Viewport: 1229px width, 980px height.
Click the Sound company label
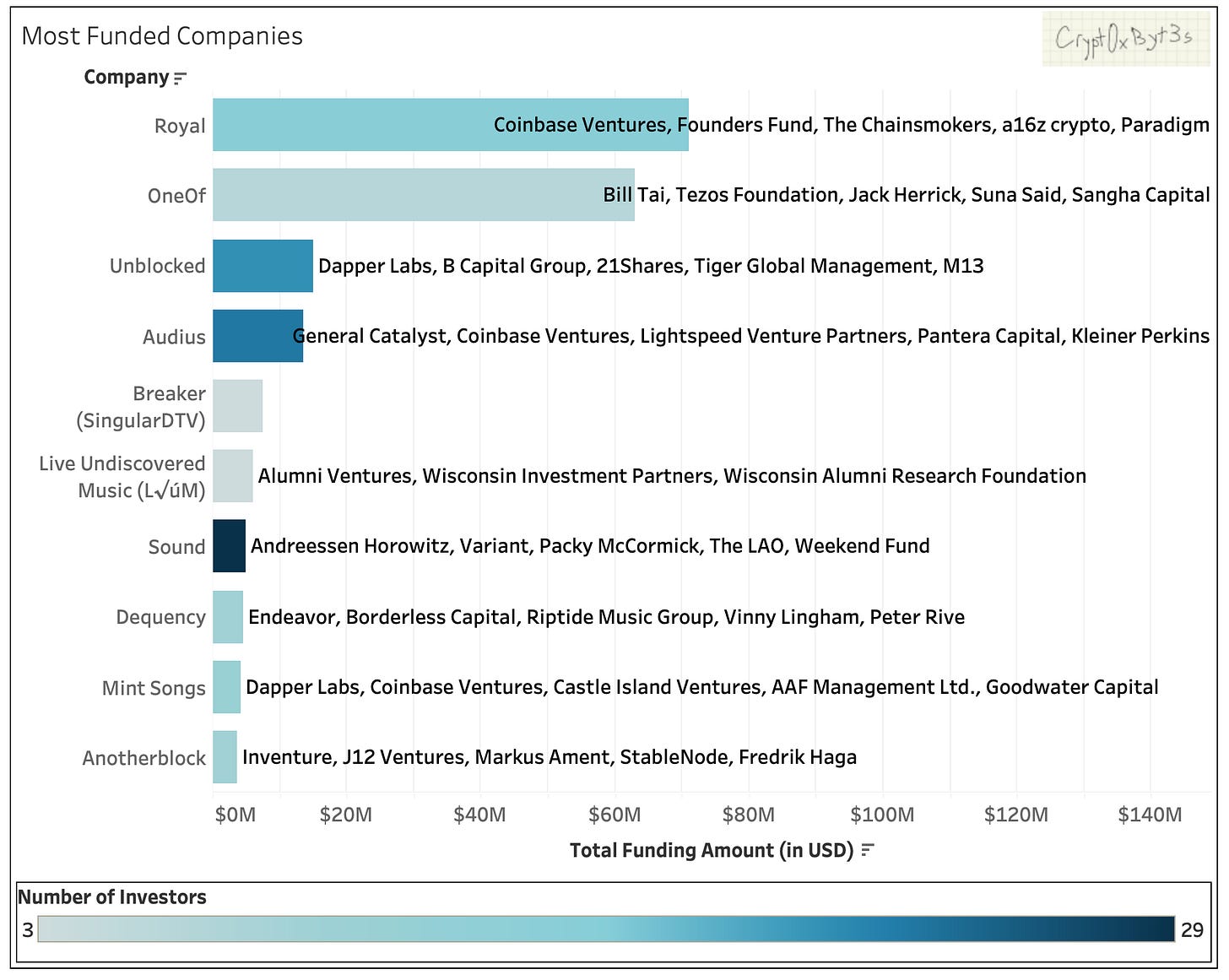(176, 547)
